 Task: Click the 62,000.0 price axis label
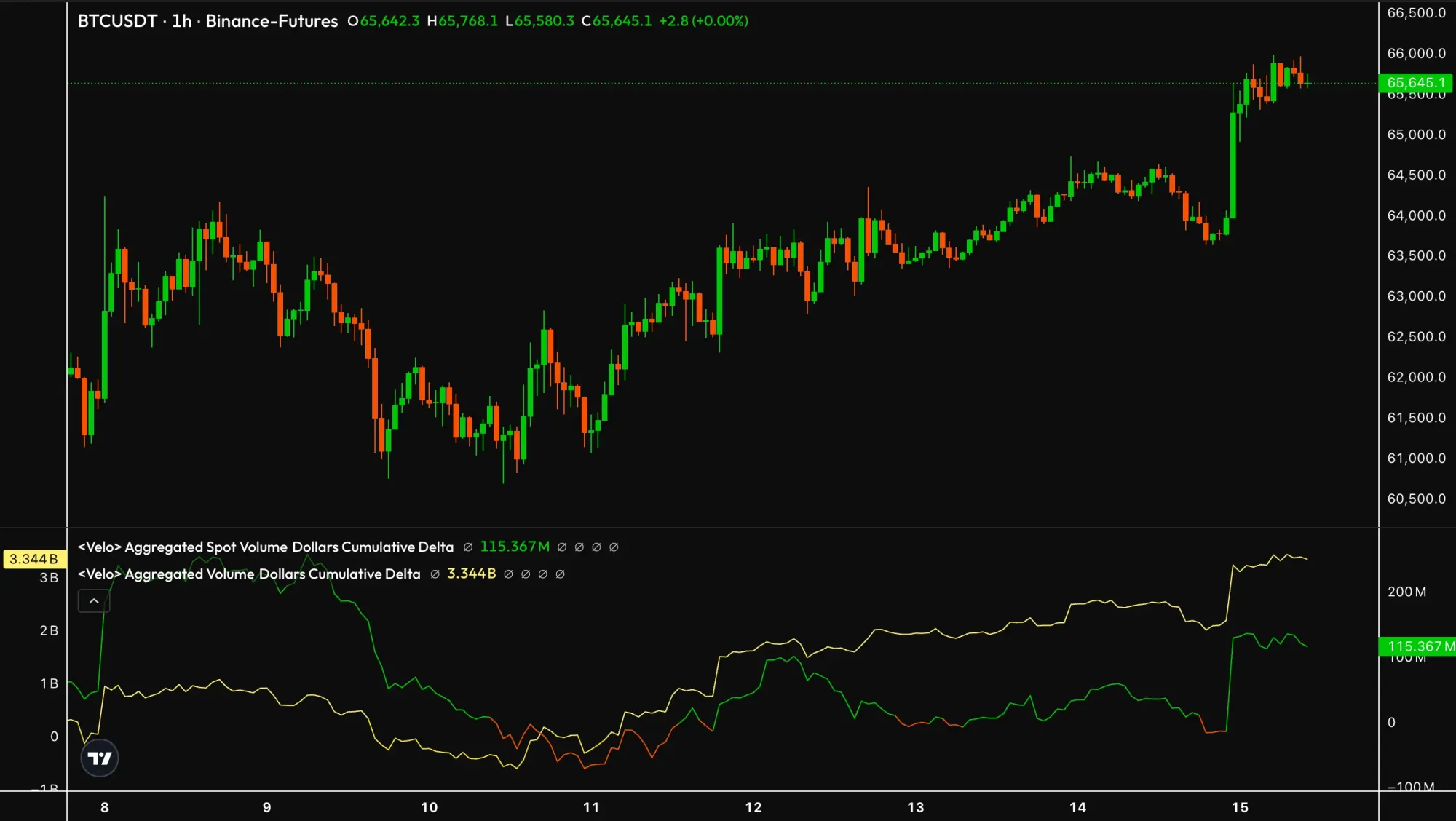(x=1416, y=377)
